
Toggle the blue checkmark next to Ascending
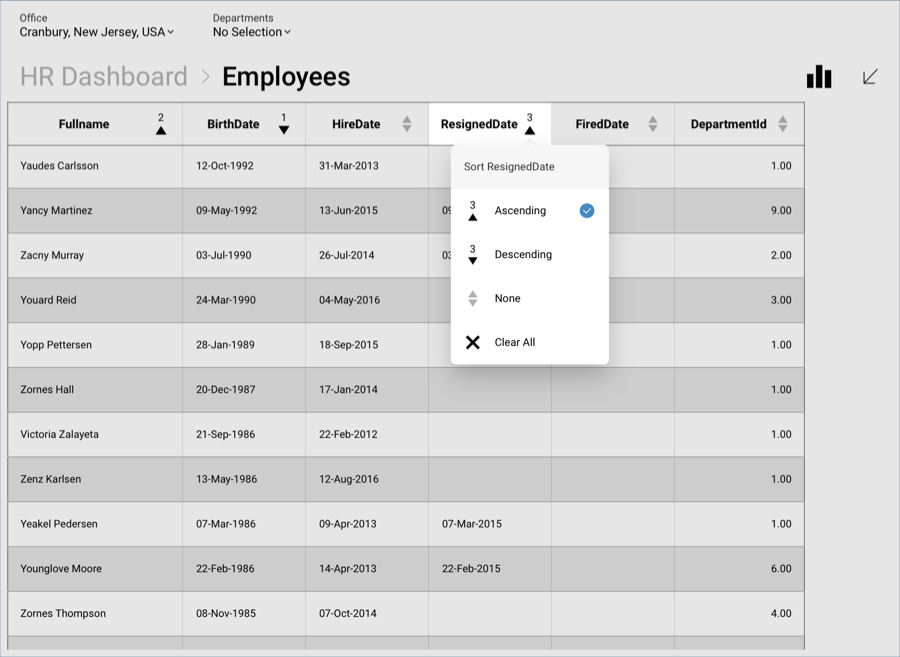click(587, 211)
